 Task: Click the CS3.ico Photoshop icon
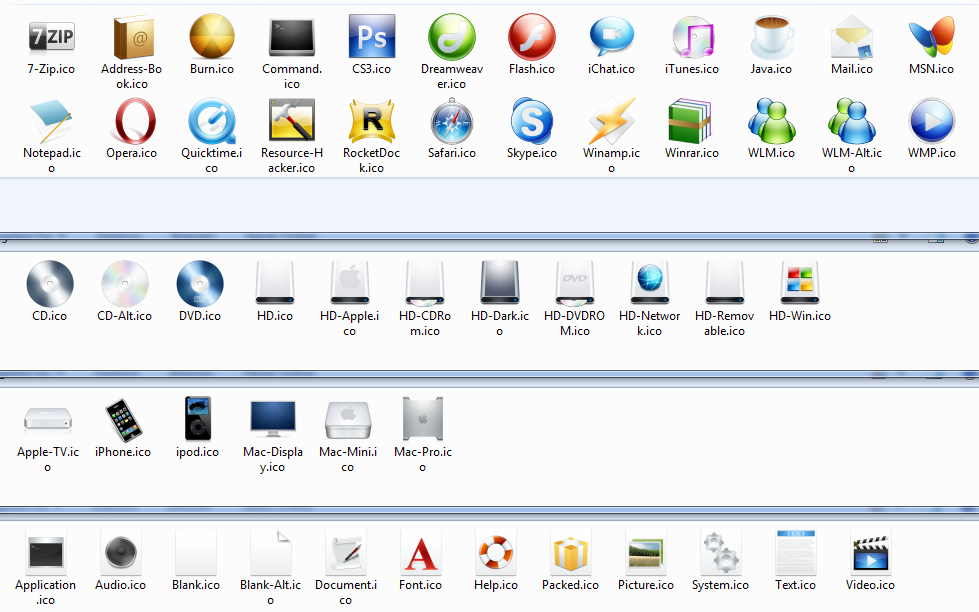click(x=371, y=38)
